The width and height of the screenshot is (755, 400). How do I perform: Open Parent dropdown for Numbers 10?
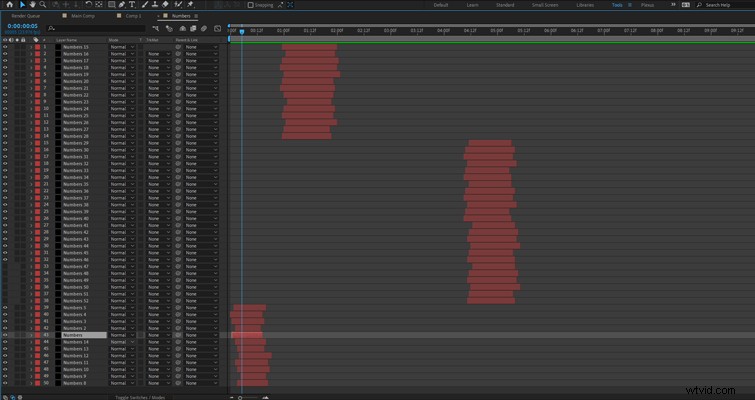point(201,369)
